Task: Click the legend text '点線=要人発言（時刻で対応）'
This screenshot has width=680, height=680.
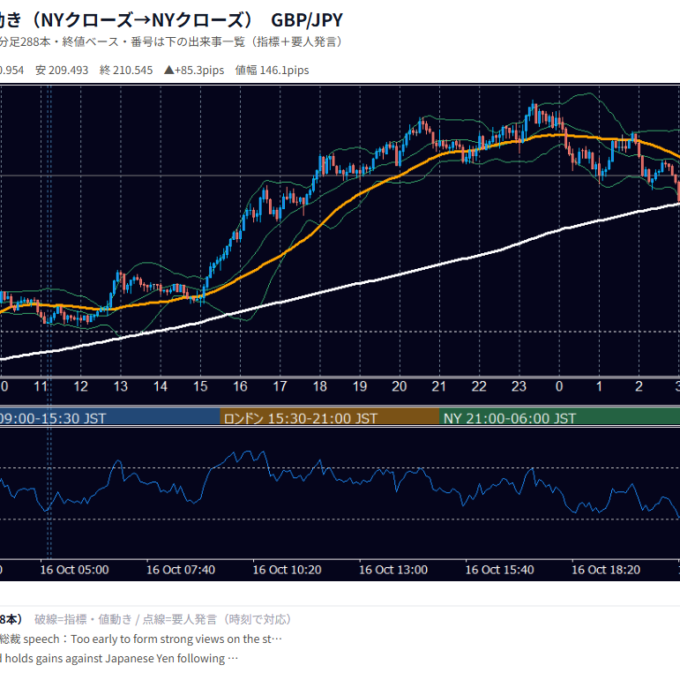Action: [217, 619]
